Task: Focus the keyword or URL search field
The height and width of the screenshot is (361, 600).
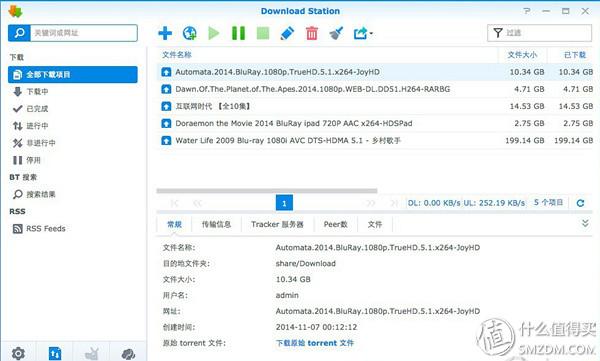Action: (84, 33)
